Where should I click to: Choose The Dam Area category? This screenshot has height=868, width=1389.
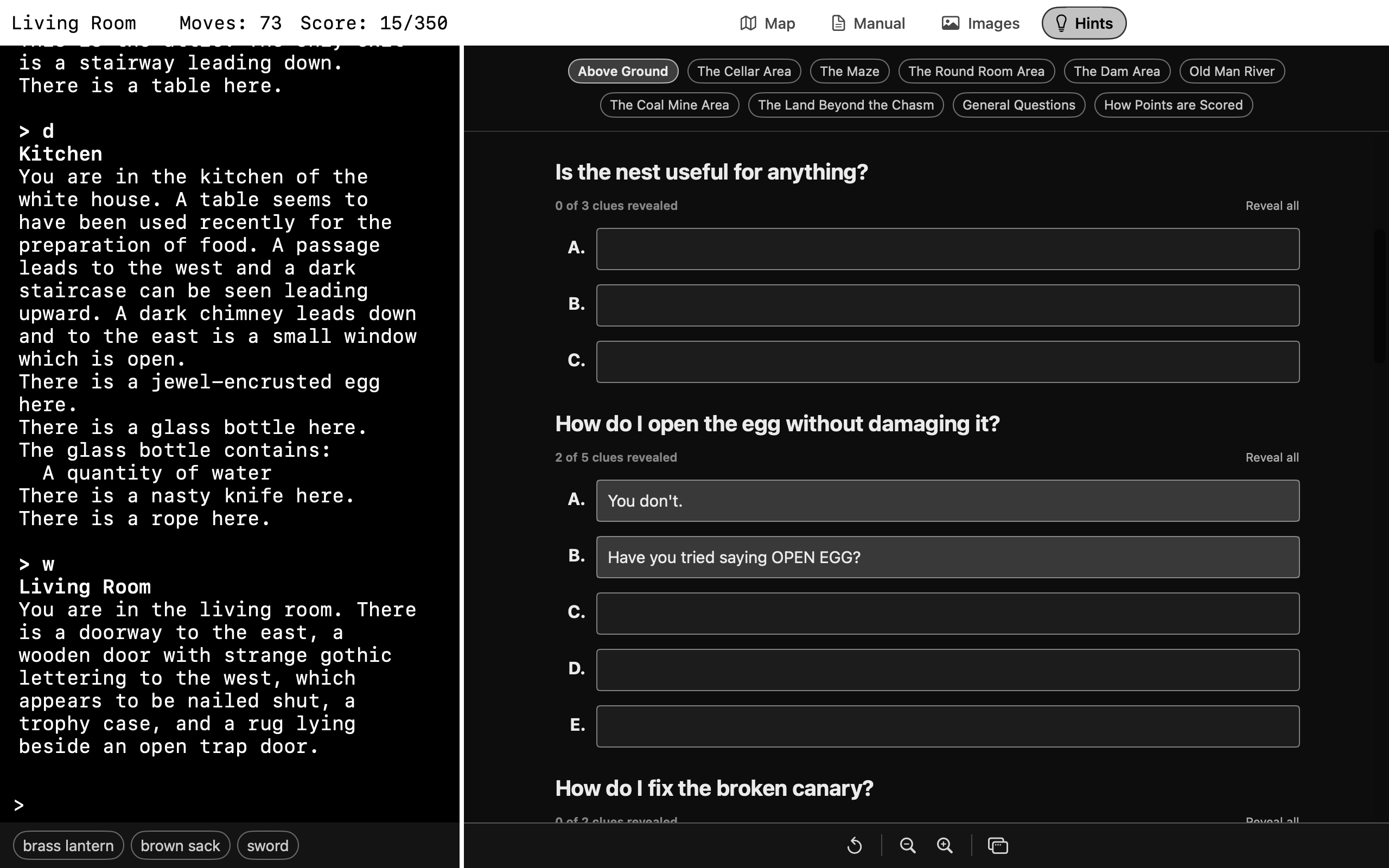coord(1117,71)
